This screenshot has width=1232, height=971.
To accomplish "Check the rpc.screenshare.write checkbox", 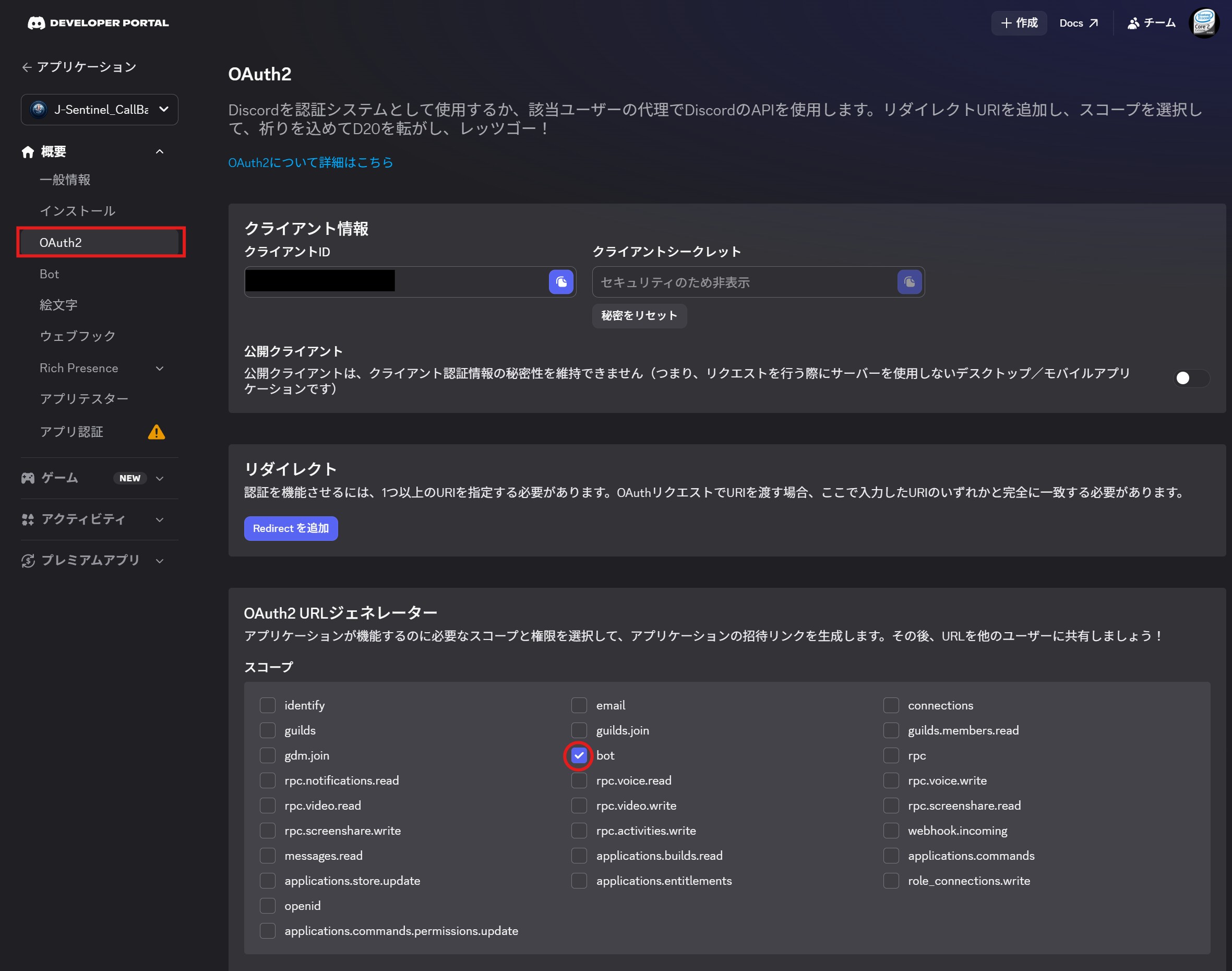I will (x=267, y=831).
